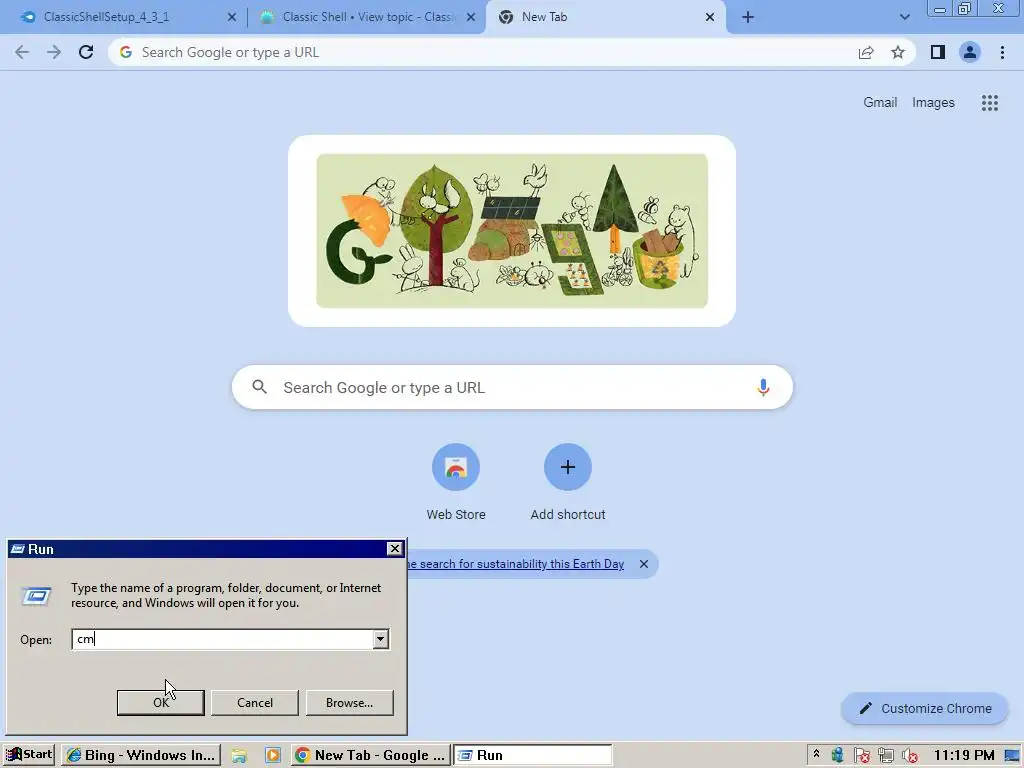Click Browse... in the Run dialog
The height and width of the screenshot is (768, 1024).
[x=349, y=703]
